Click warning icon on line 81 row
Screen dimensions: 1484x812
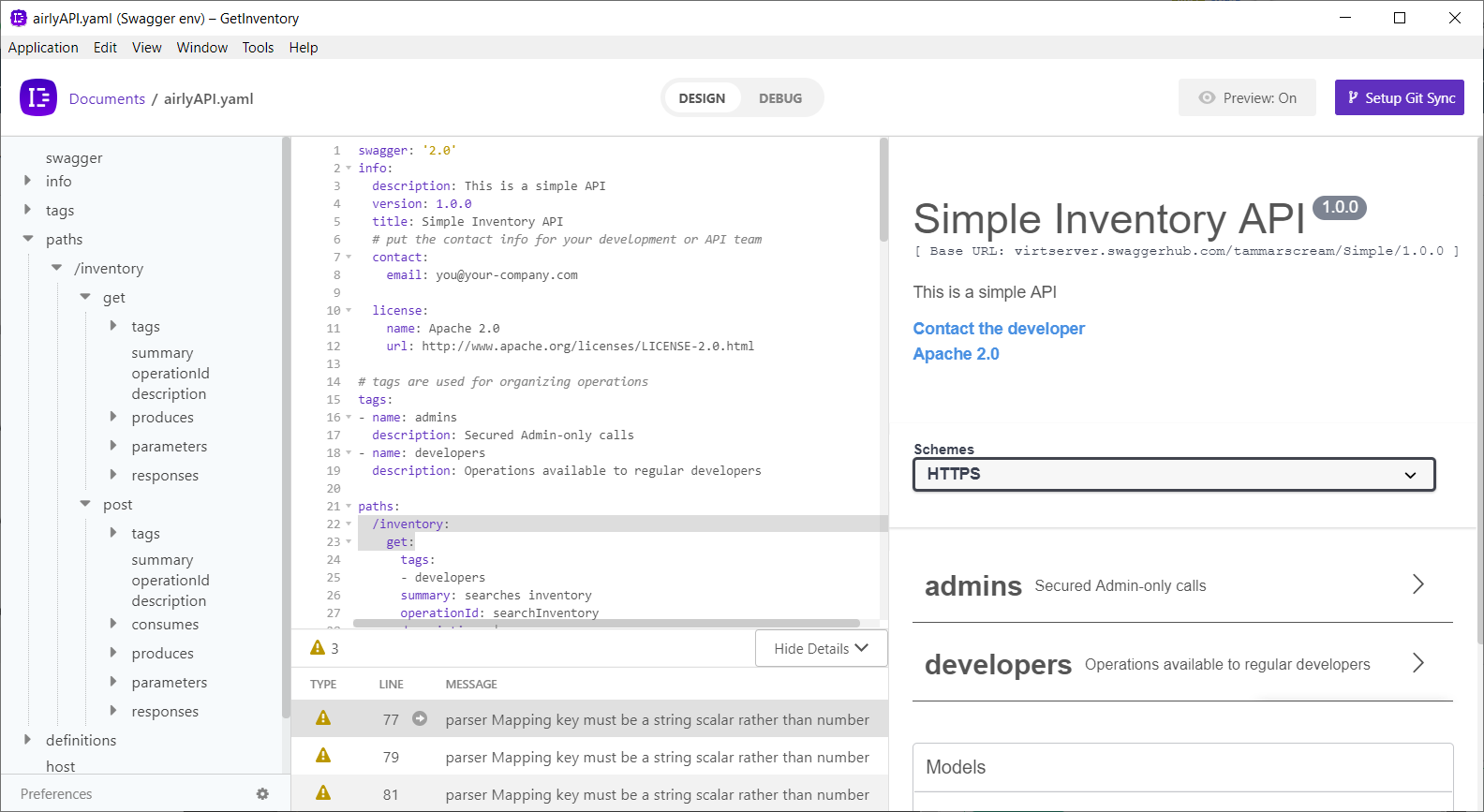pos(323,793)
